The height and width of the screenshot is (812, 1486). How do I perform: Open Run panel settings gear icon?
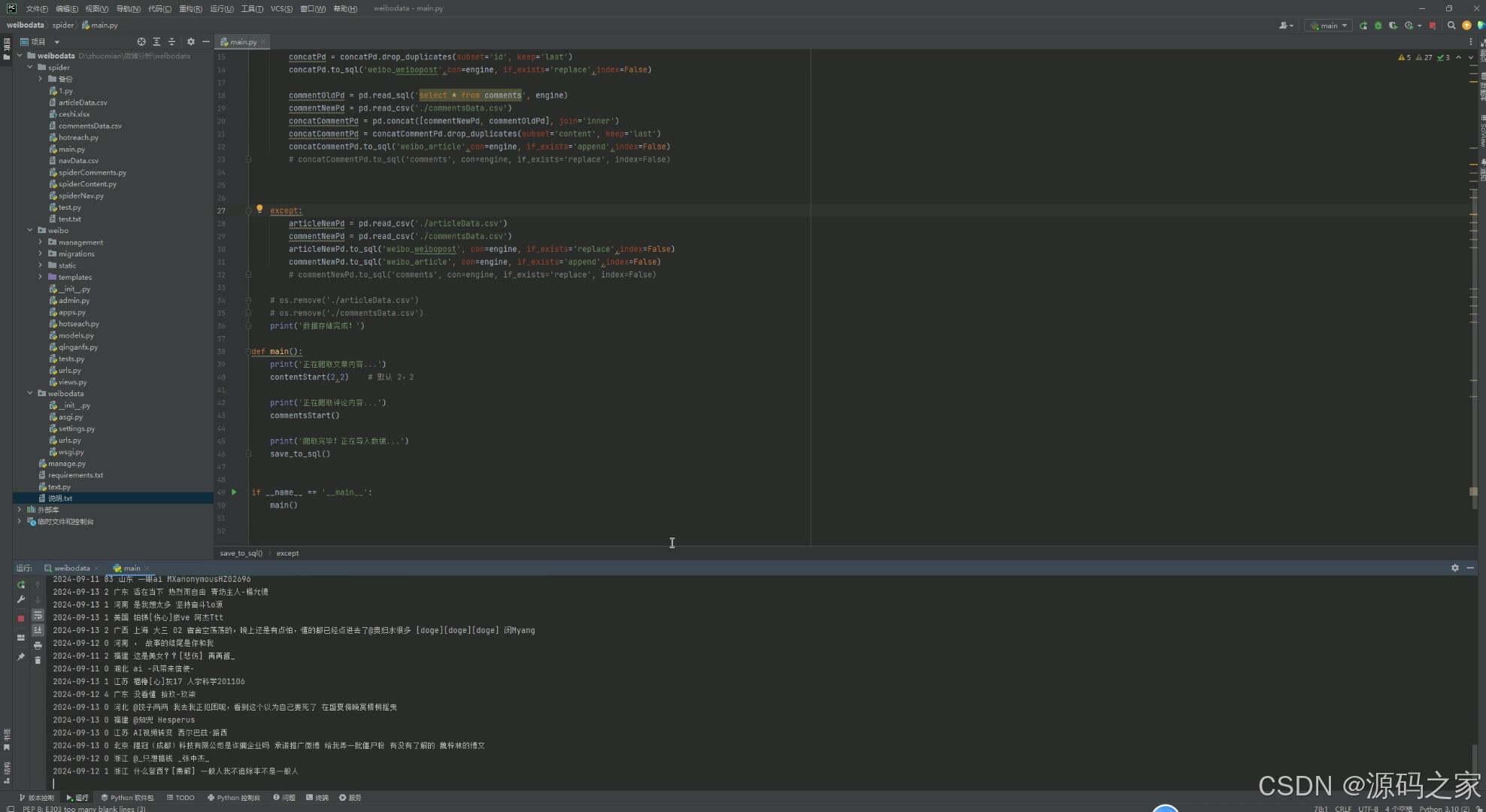(x=1454, y=568)
